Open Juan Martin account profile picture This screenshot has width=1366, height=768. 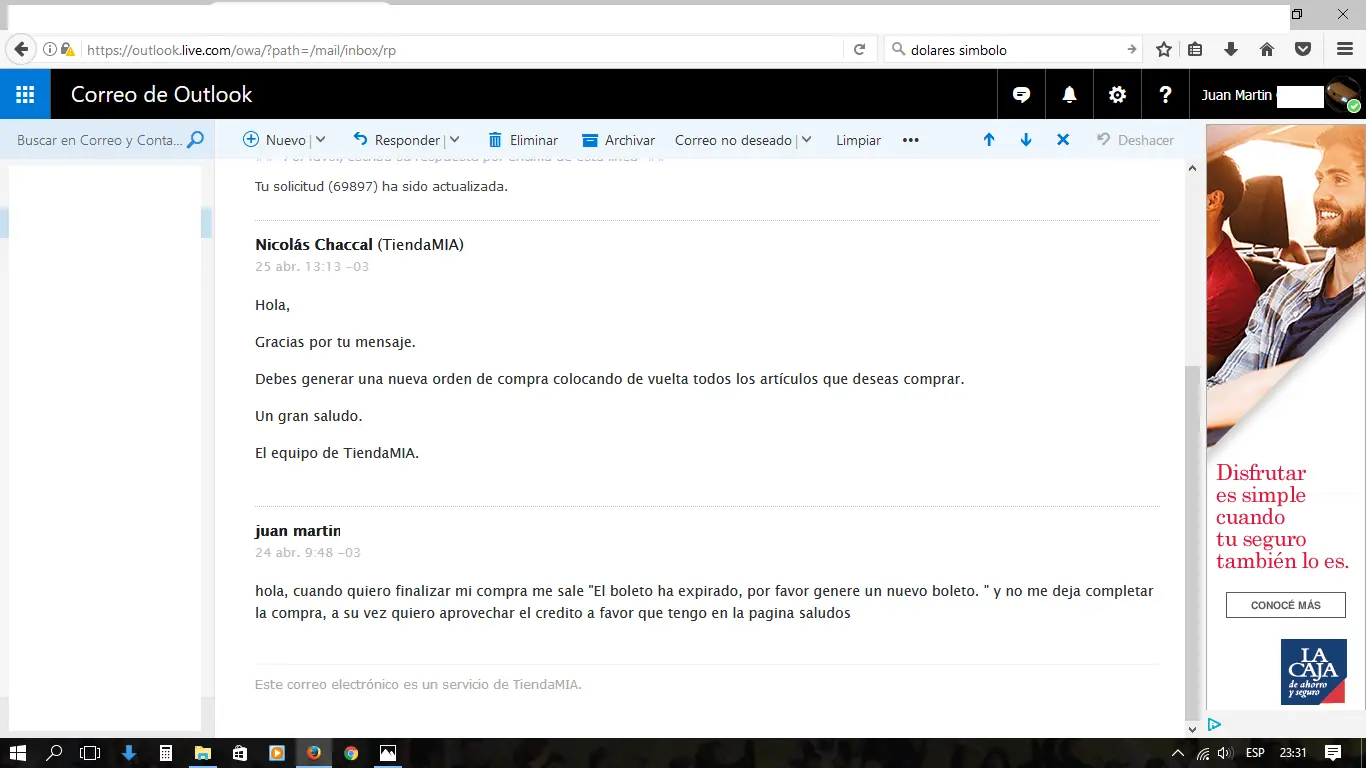coord(1343,95)
